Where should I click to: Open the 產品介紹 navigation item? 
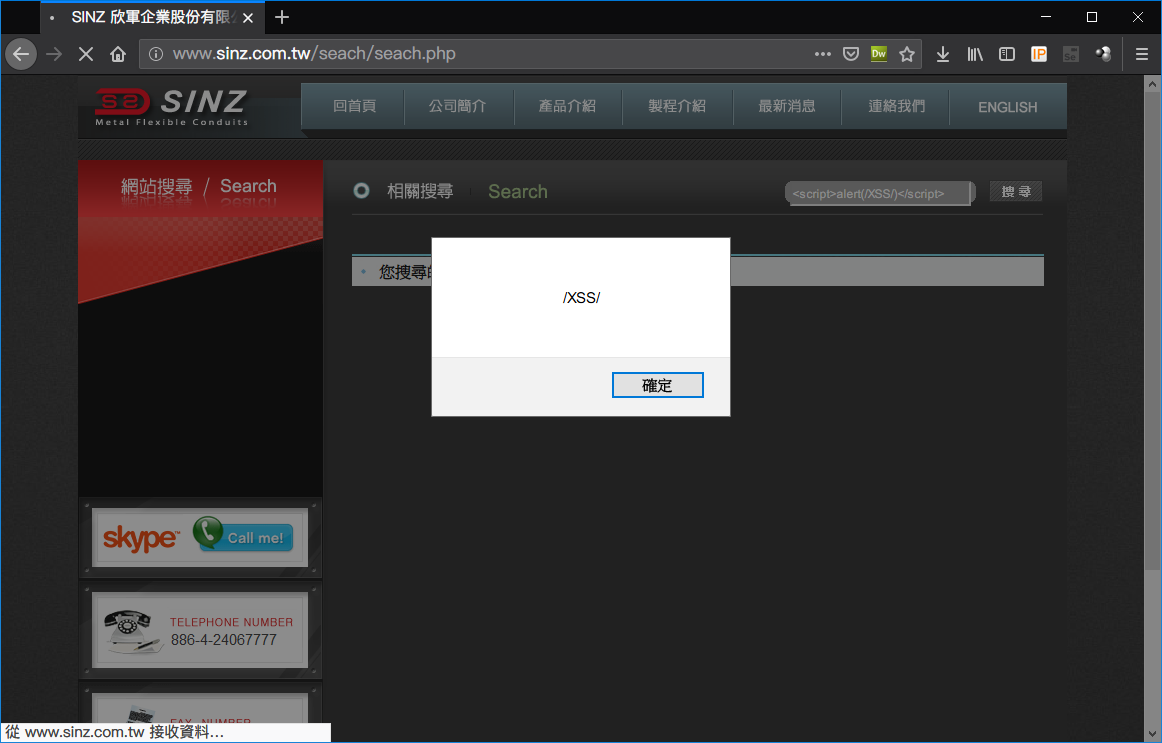(567, 106)
